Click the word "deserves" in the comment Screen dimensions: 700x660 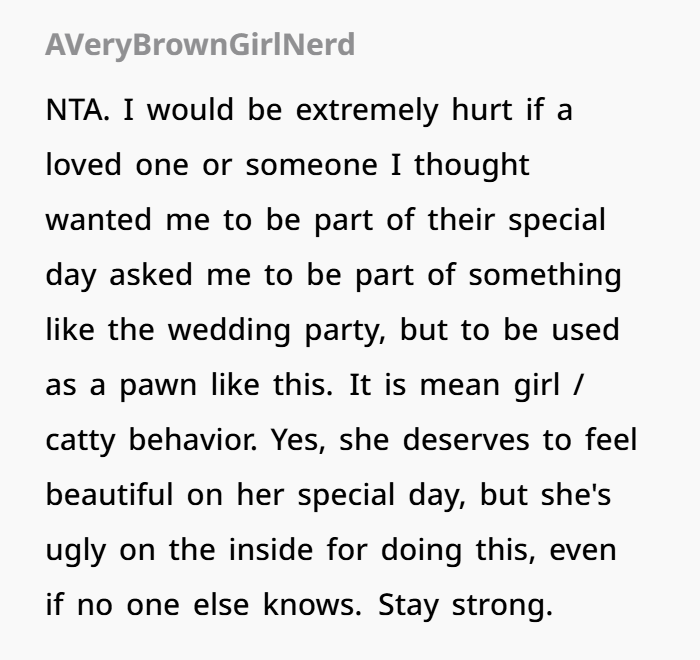(466, 440)
